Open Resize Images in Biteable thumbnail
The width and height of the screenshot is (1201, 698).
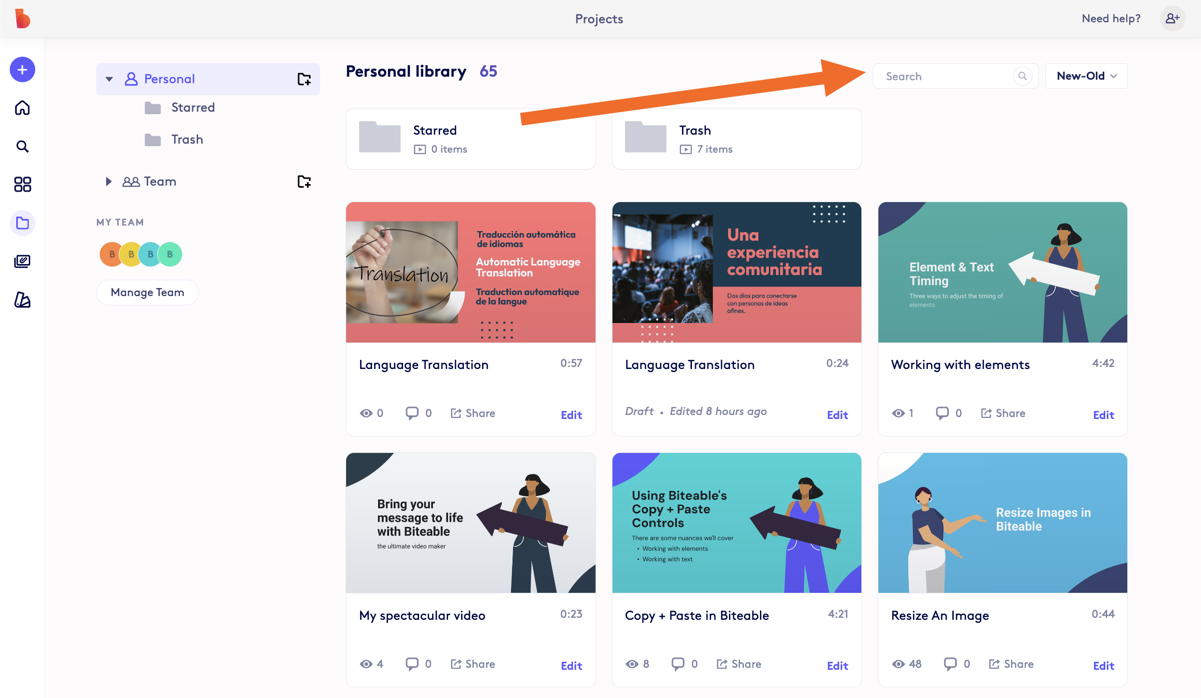pyautogui.click(x=1003, y=523)
